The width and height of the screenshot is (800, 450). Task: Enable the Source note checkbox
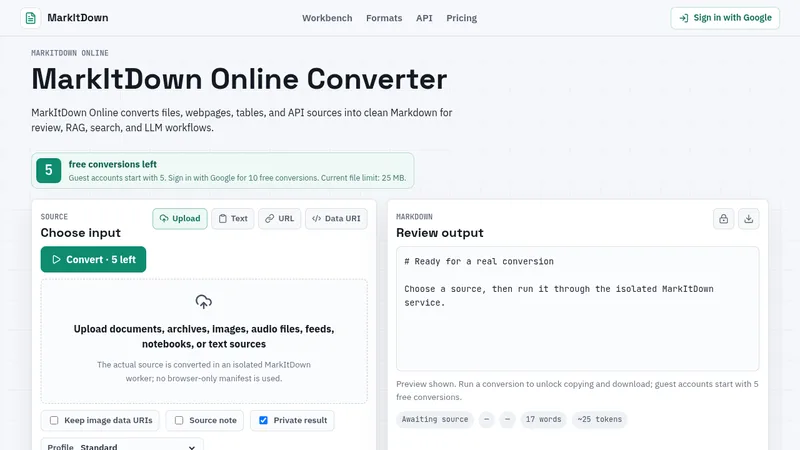(x=179, y=420)
